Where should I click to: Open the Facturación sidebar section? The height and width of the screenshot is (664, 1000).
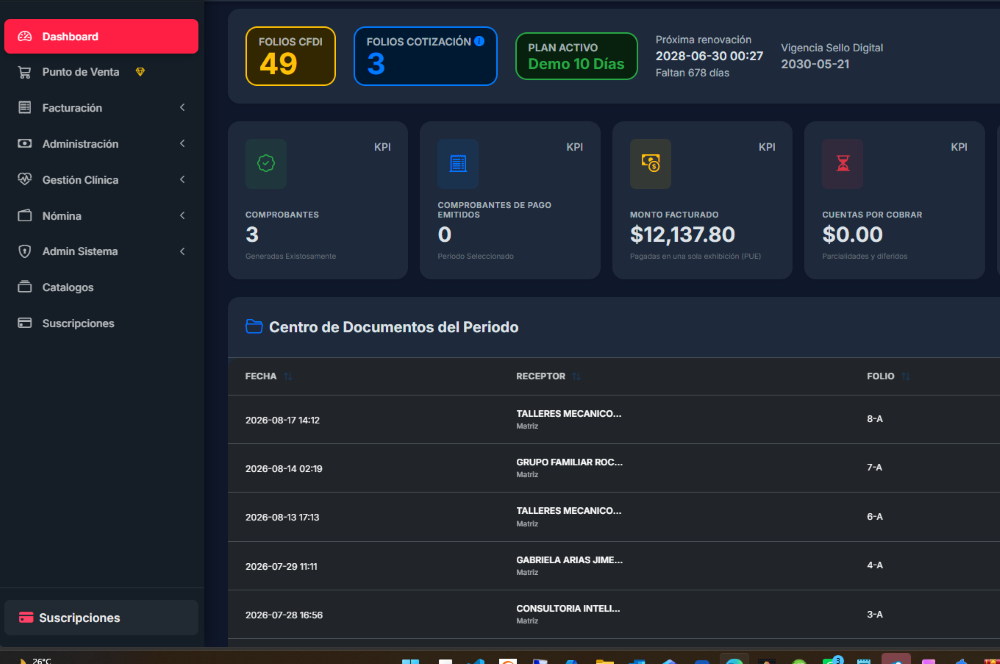point(101,108)
